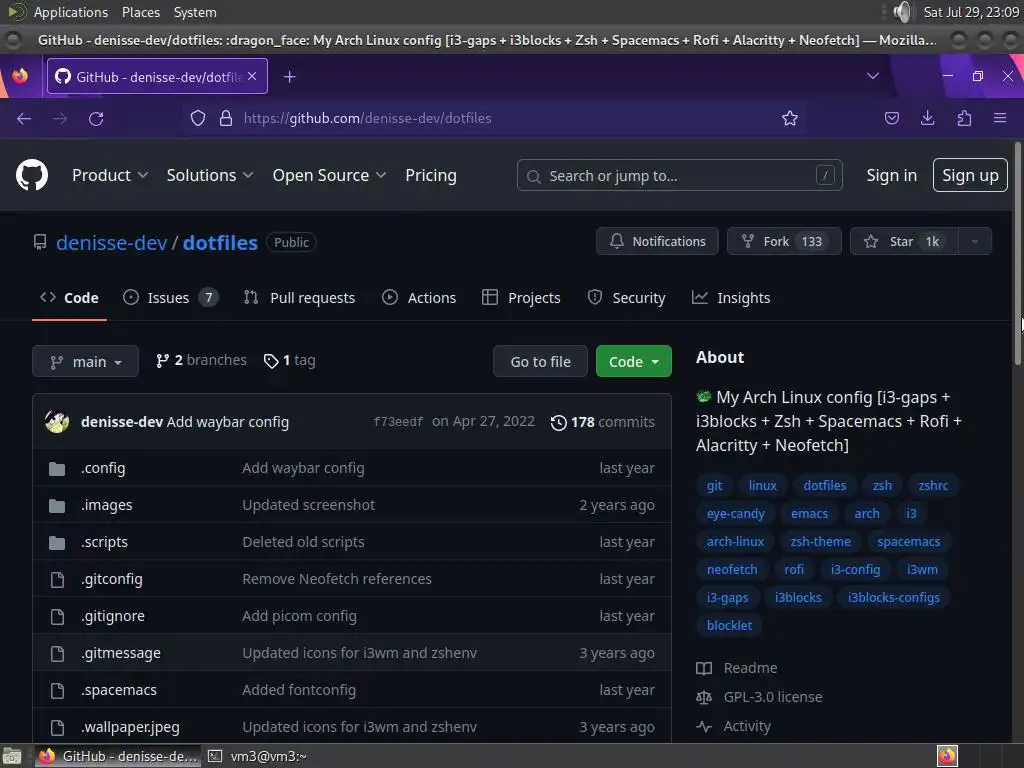Open the 178 commits history link
Image resolution: width=1024 pixels, height=768 pixels.
pos(602,422)
